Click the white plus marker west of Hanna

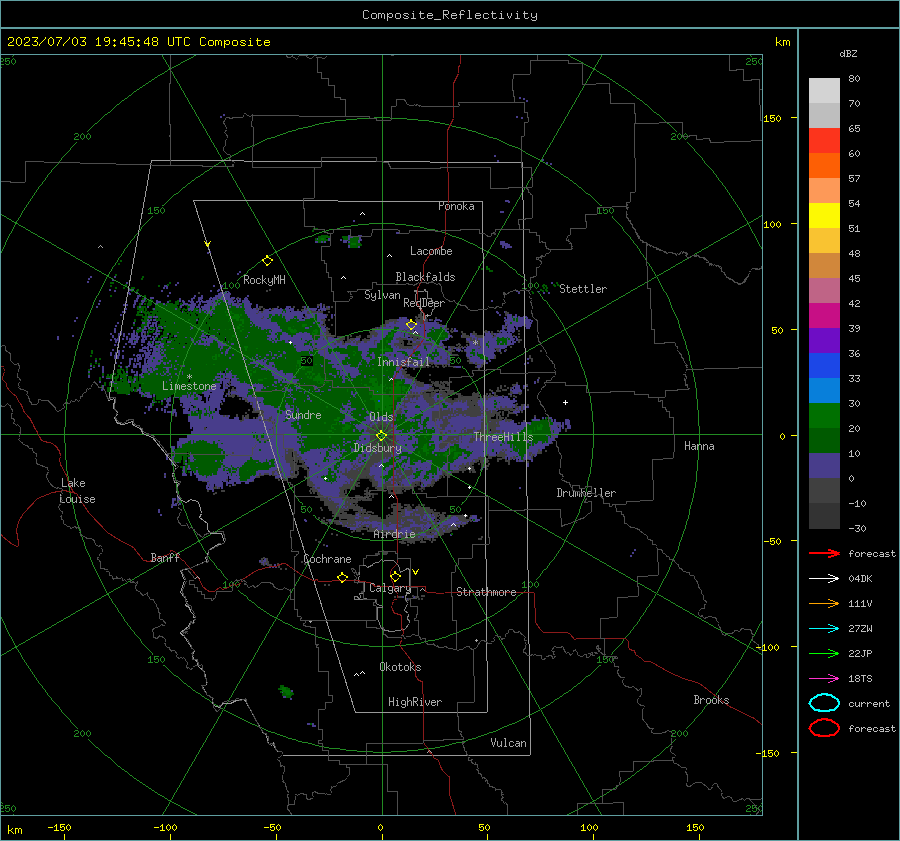click(x=565, y=402)
